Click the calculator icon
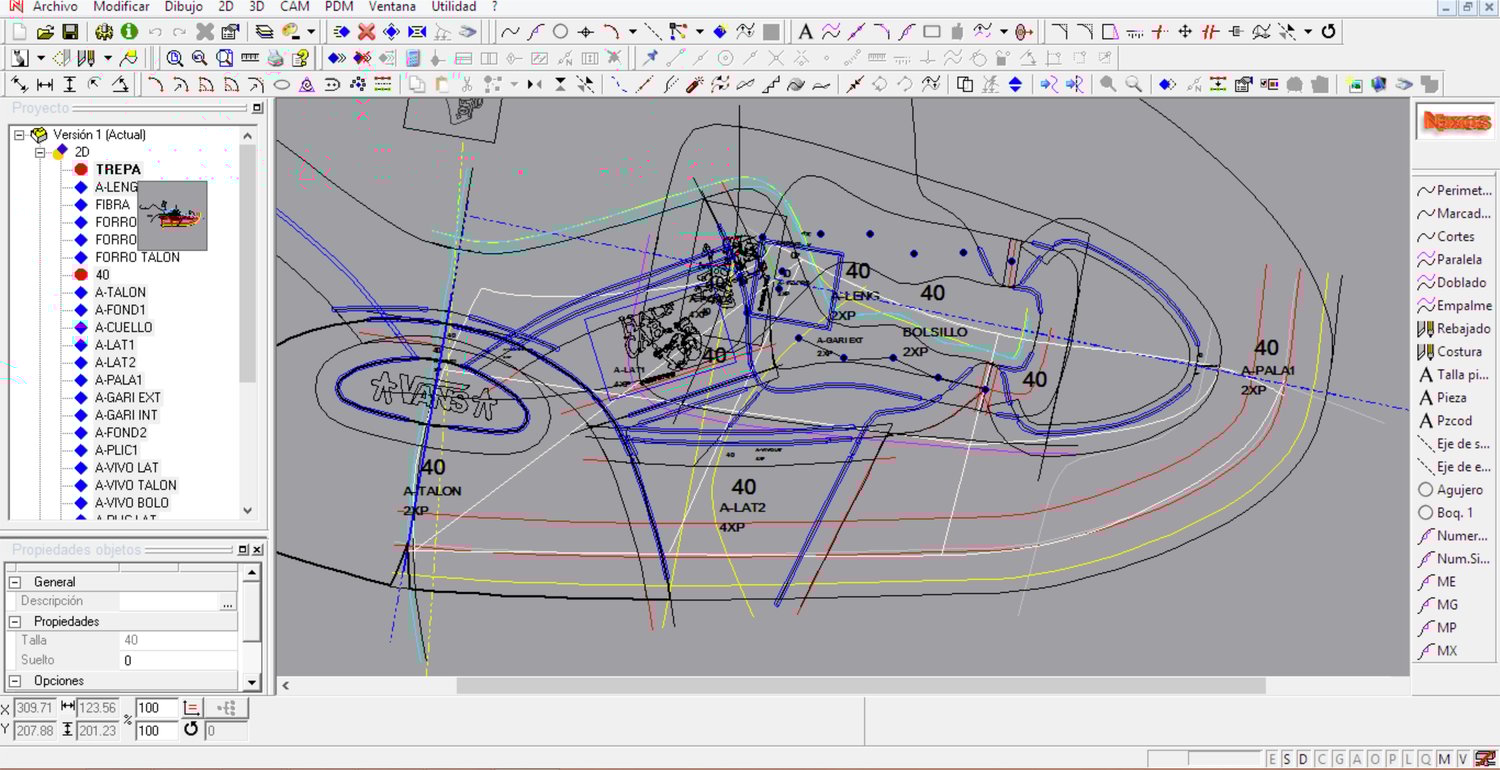 tap(413, 58)
